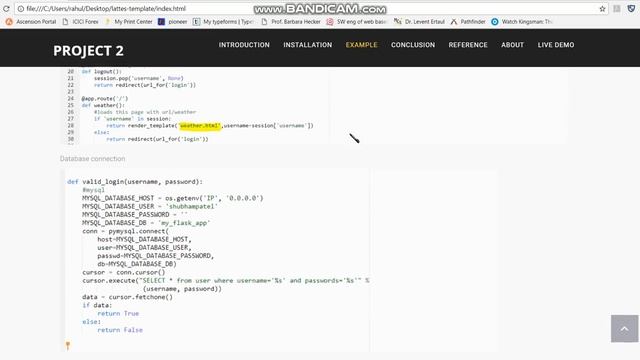Click the cursor.execute SELECT statement line
The width and height of the screenshot is (640, 360).
point(226,280)
